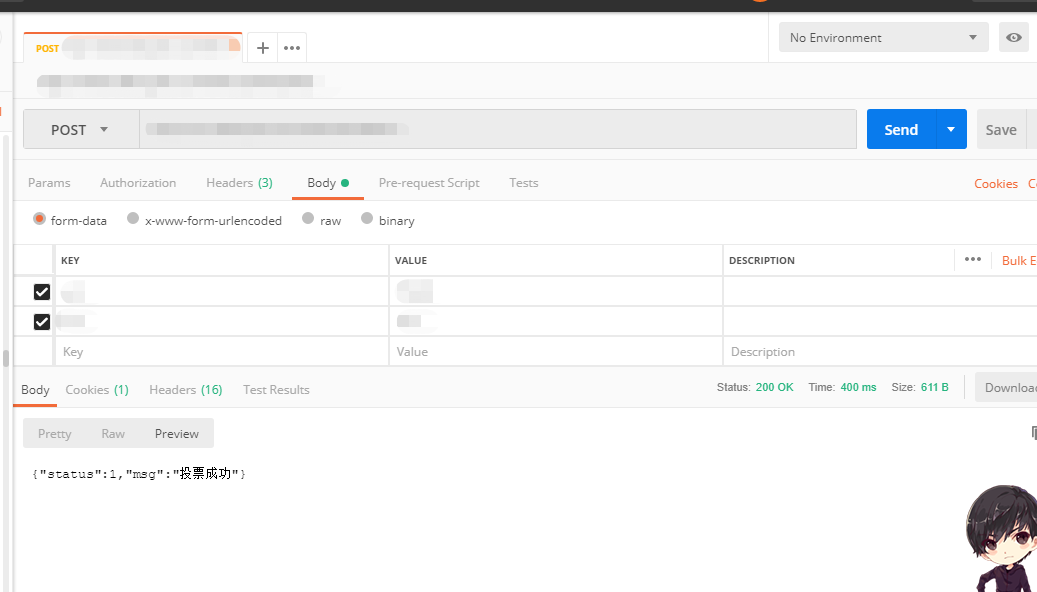Open response Cookies (1) tab
The height and width of the screenshot is (592, 1037).
tap(97, 390)
